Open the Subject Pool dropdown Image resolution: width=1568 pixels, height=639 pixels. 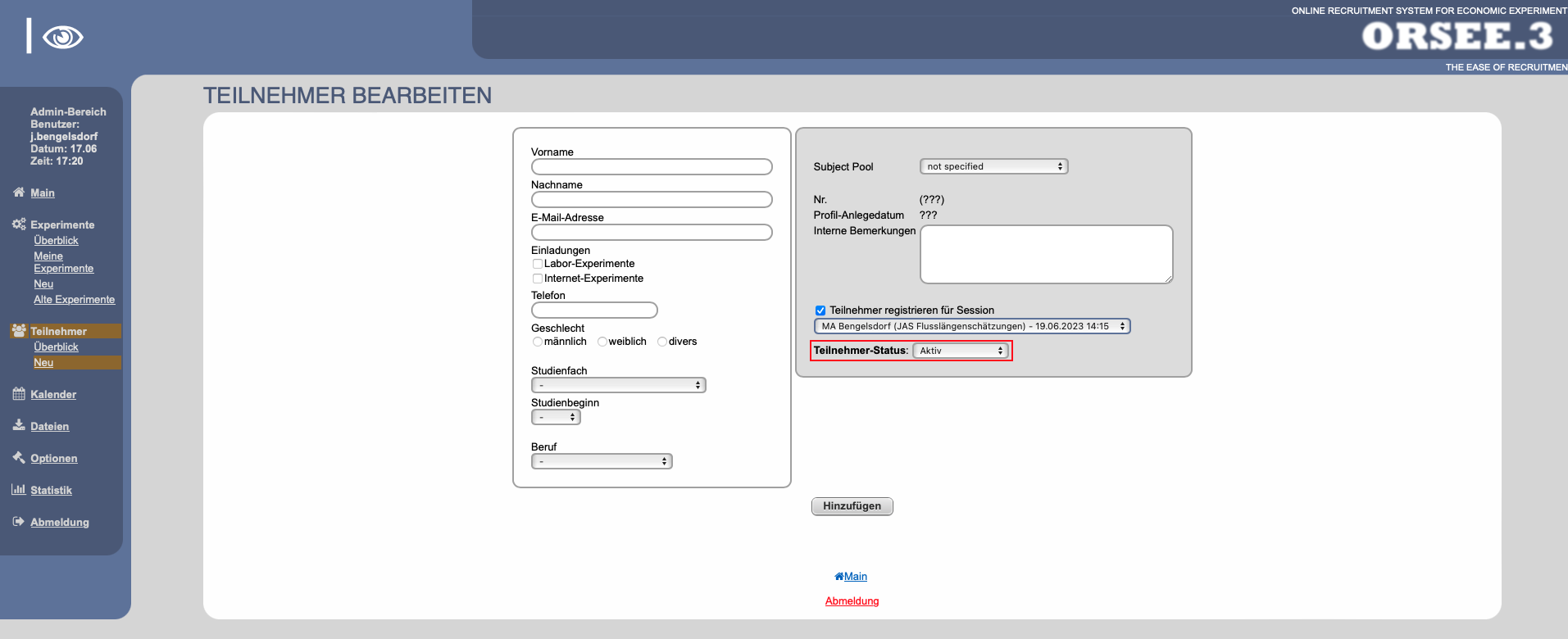pyautogui.click(x=993, y=166)
